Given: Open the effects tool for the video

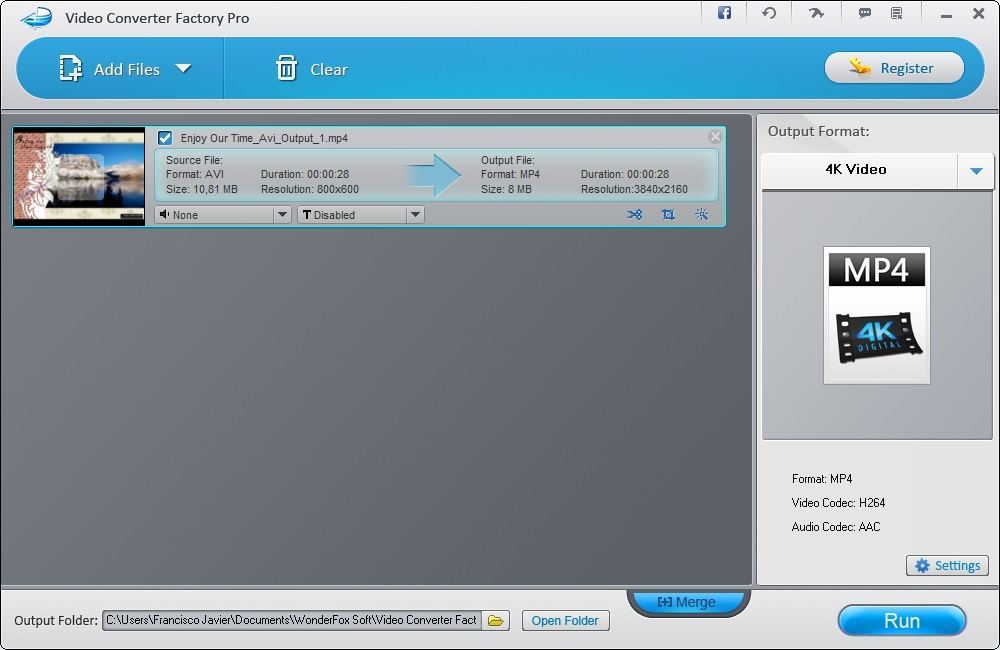Looking at the screenshot, I should click(x=701, y=214).
